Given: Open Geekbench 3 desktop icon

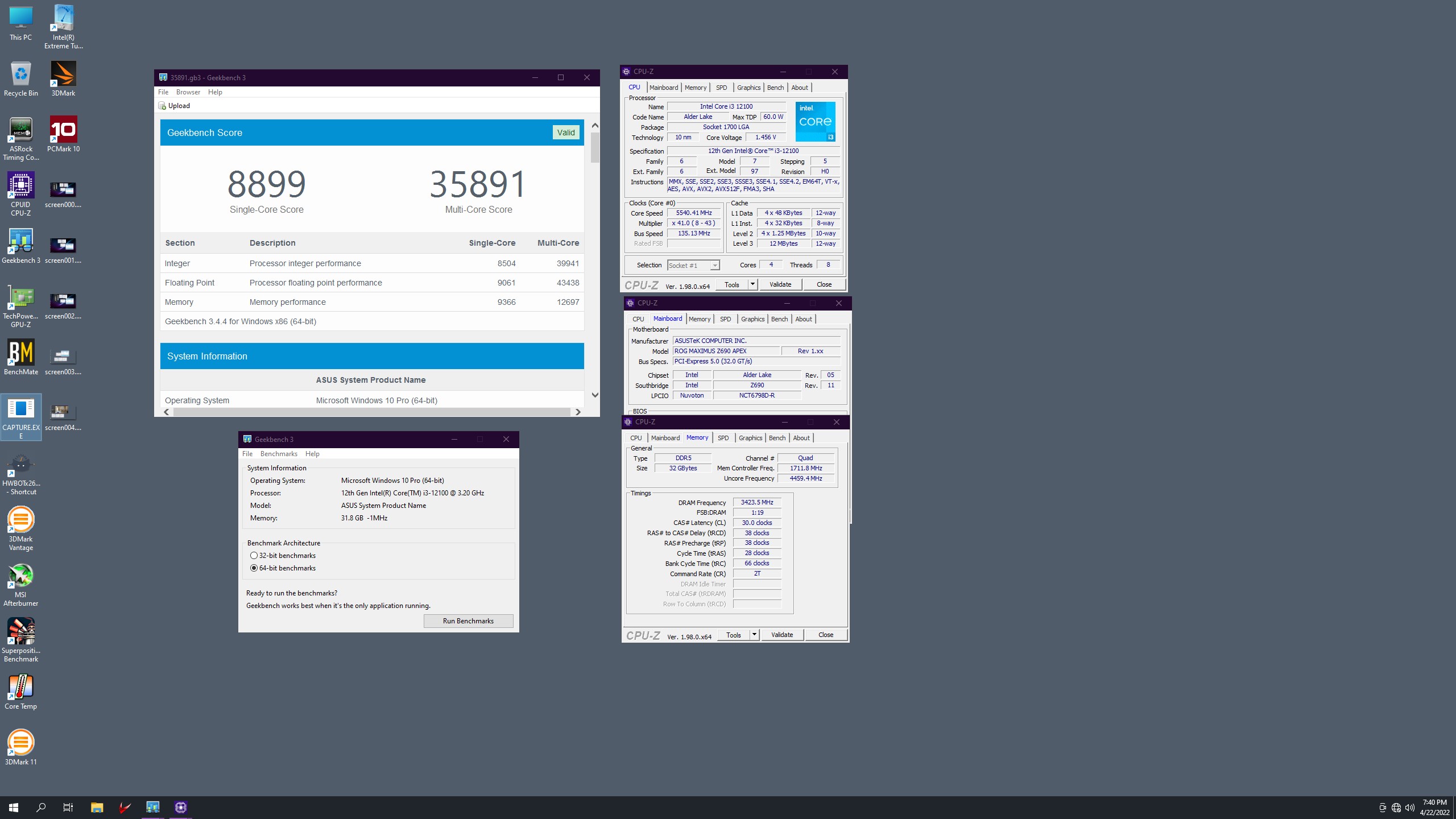Looking at the screenshot, I should (21, 246).
